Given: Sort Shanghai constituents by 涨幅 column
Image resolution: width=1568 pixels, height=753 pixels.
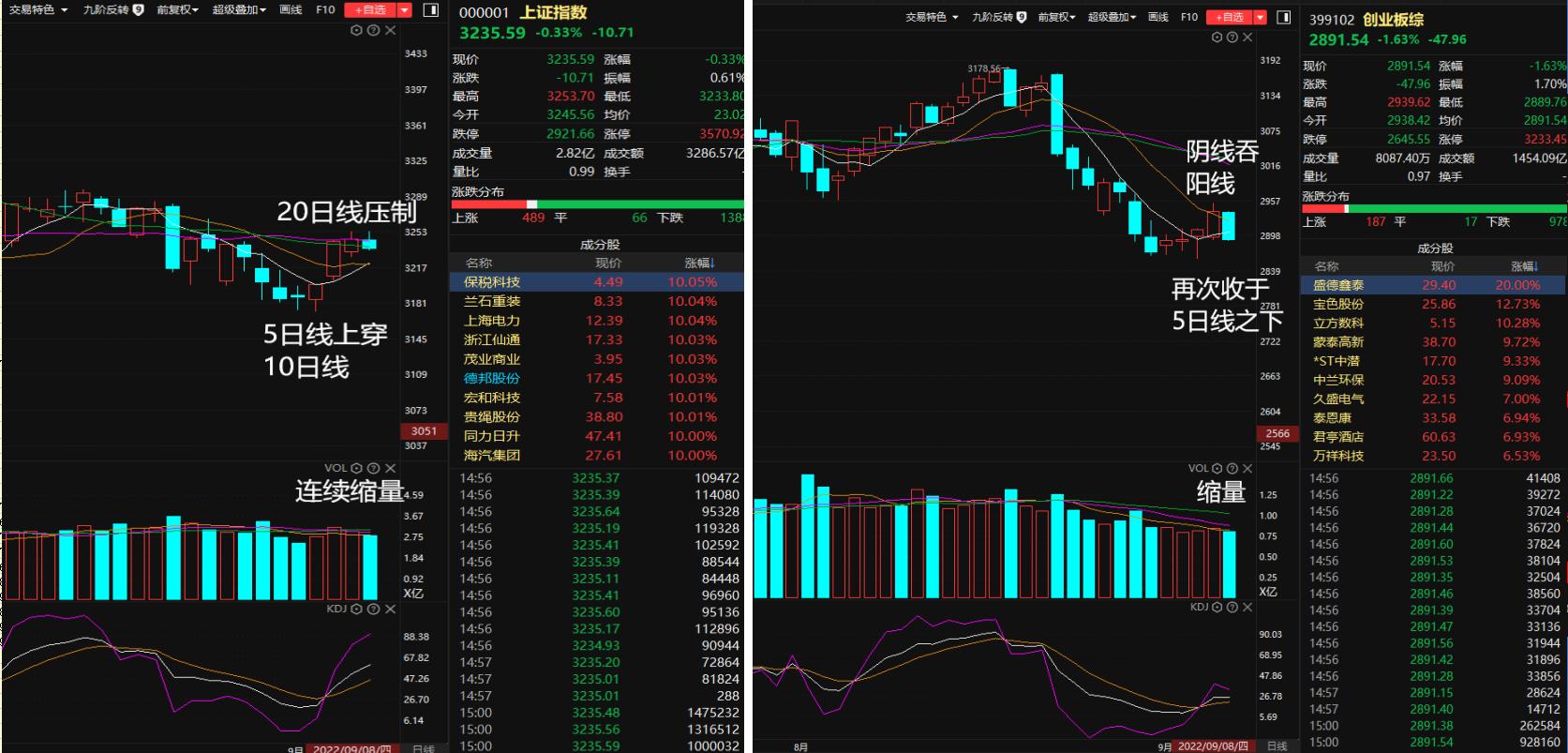Looking at the screenshot, I should (699, 264).
